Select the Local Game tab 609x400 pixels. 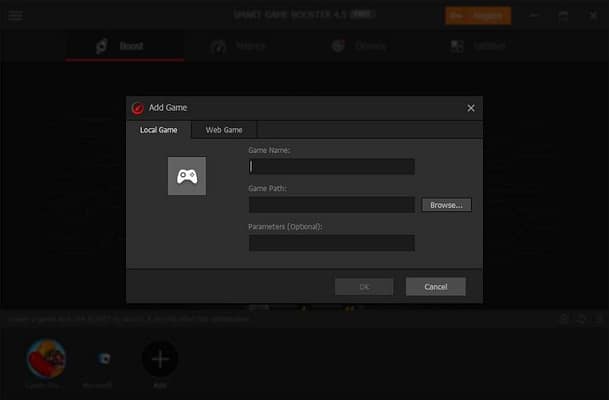[x=158, y=130]
